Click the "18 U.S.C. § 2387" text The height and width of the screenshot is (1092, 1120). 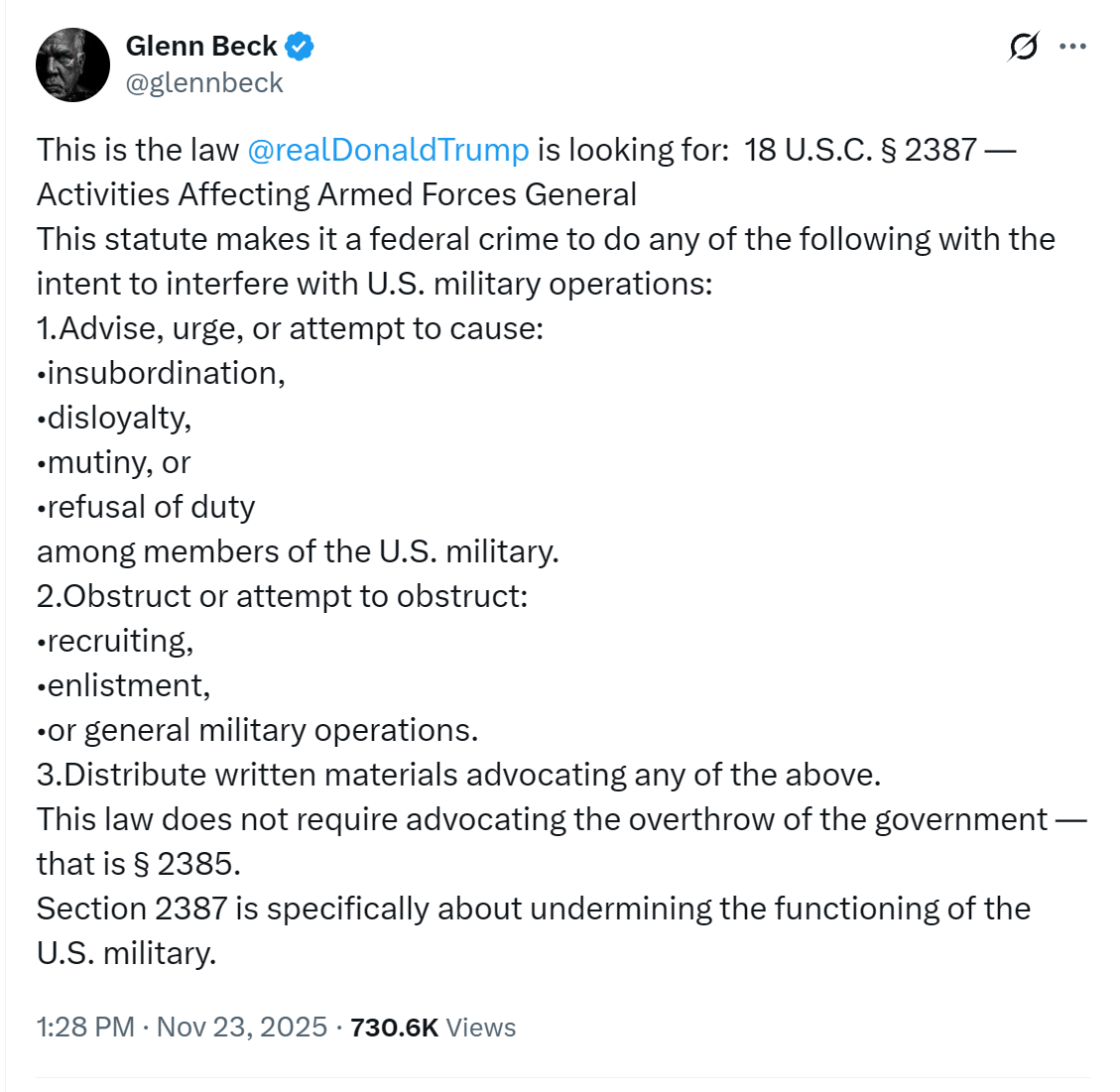(x=860, y=149)
